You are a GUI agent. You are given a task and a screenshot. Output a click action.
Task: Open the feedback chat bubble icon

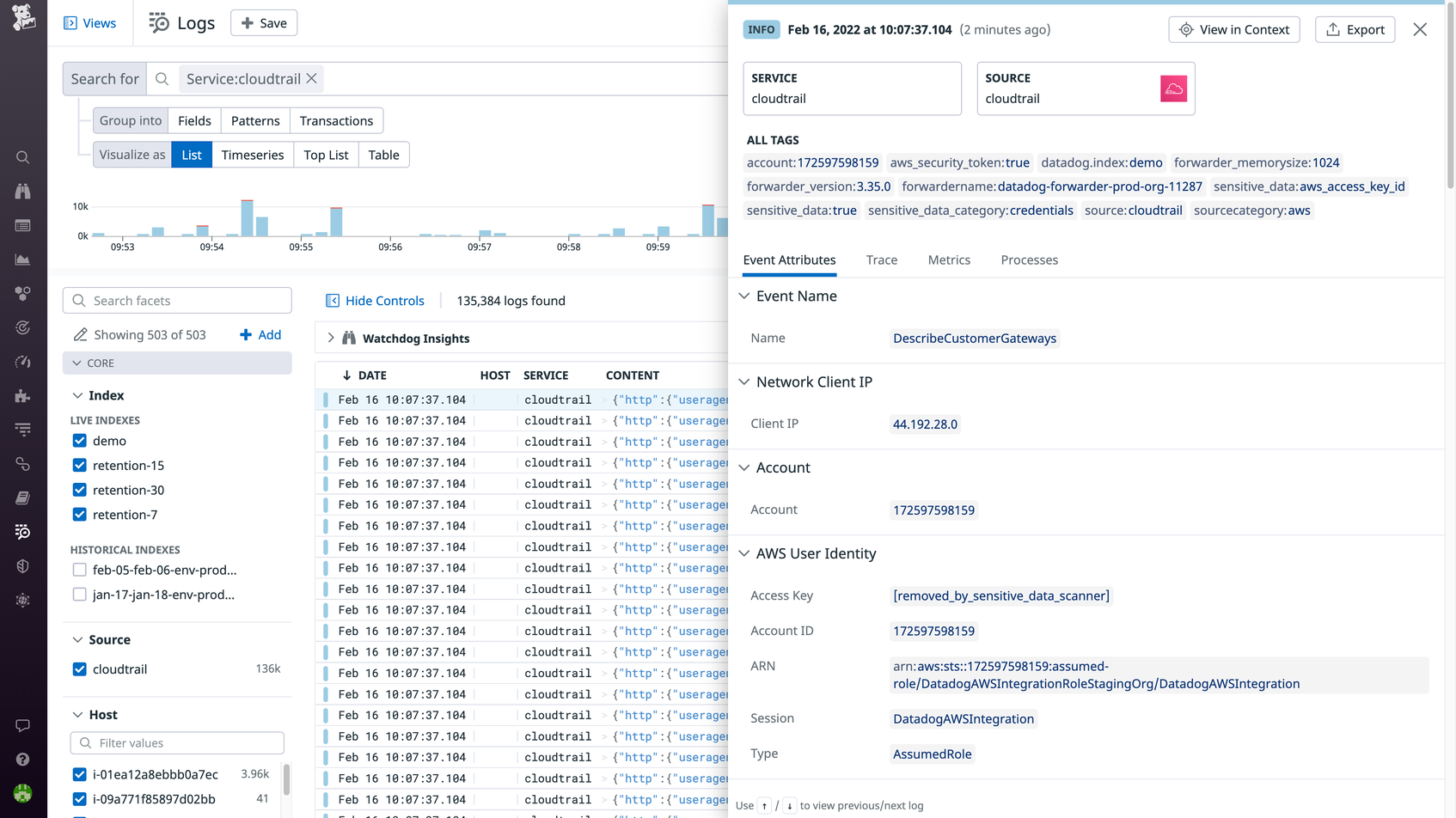pos(23,726)
